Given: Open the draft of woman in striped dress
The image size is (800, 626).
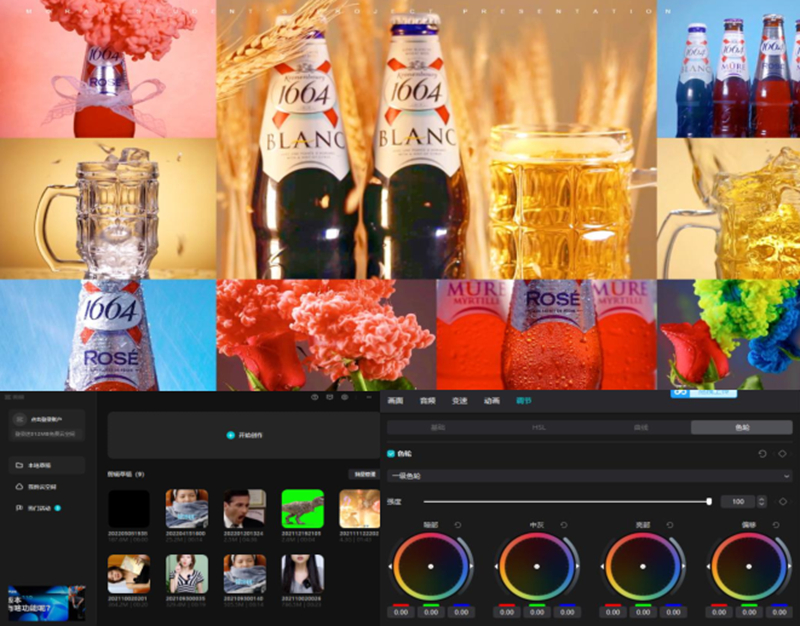Looking at the screenshot, I should [x=187, y=574].
